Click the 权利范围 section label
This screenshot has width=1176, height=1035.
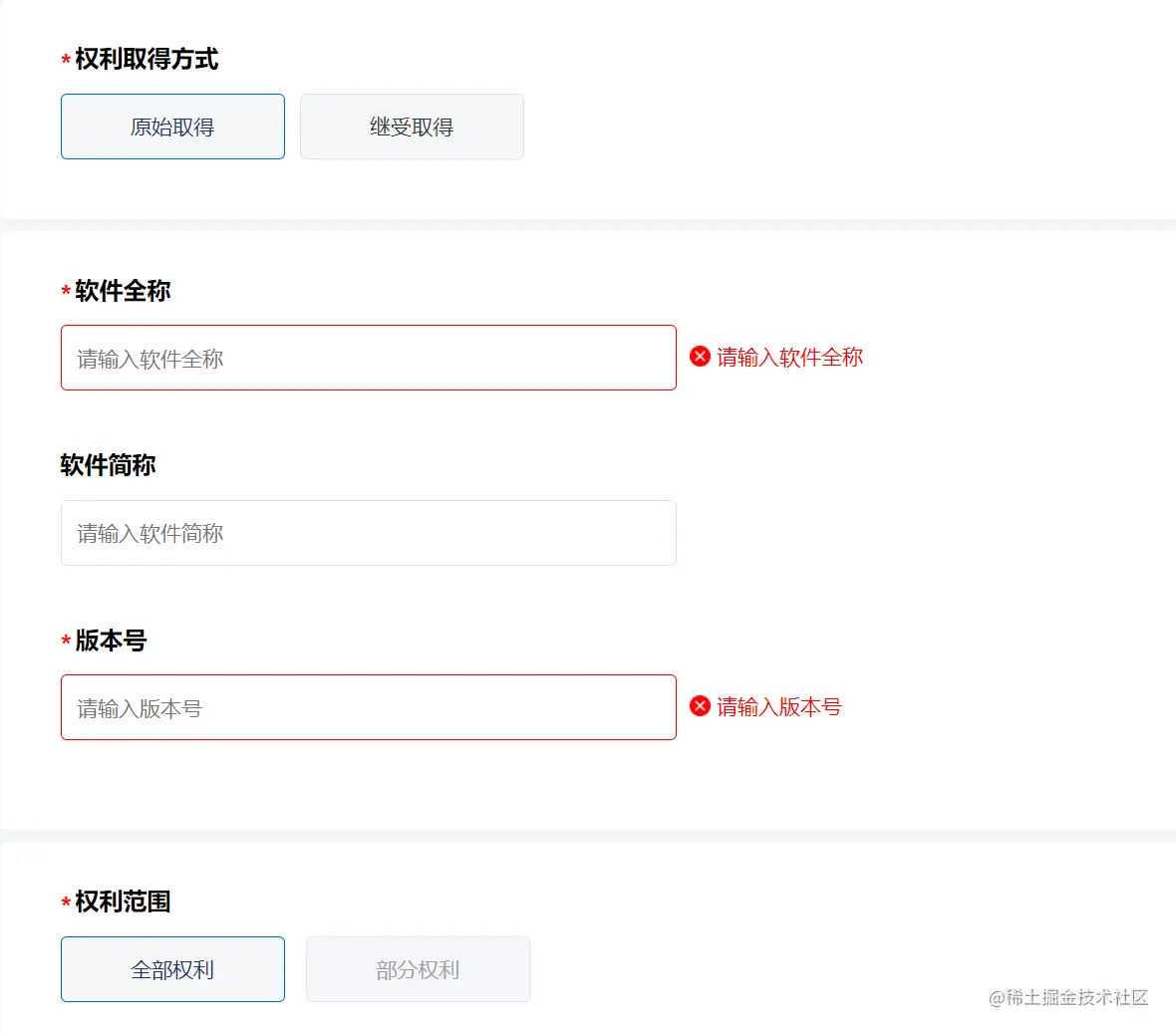(x=123, y=902)
